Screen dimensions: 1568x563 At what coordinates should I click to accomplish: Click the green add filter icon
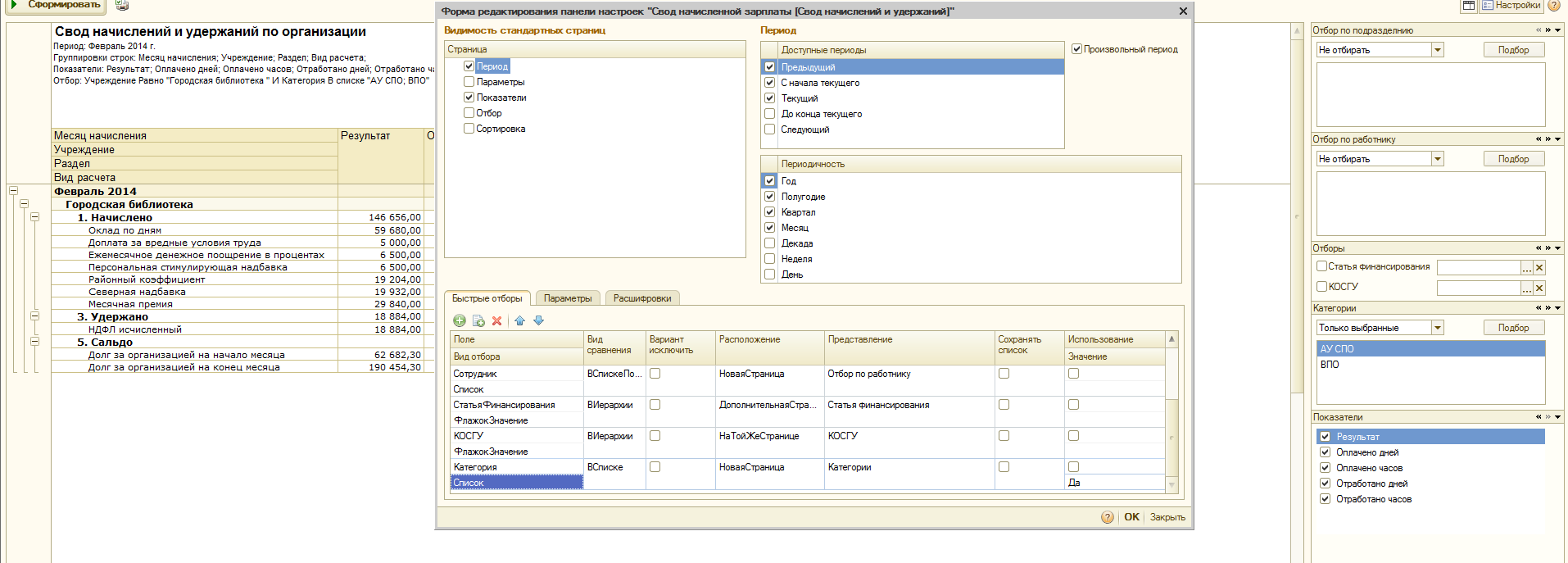(x=459, y=321)
